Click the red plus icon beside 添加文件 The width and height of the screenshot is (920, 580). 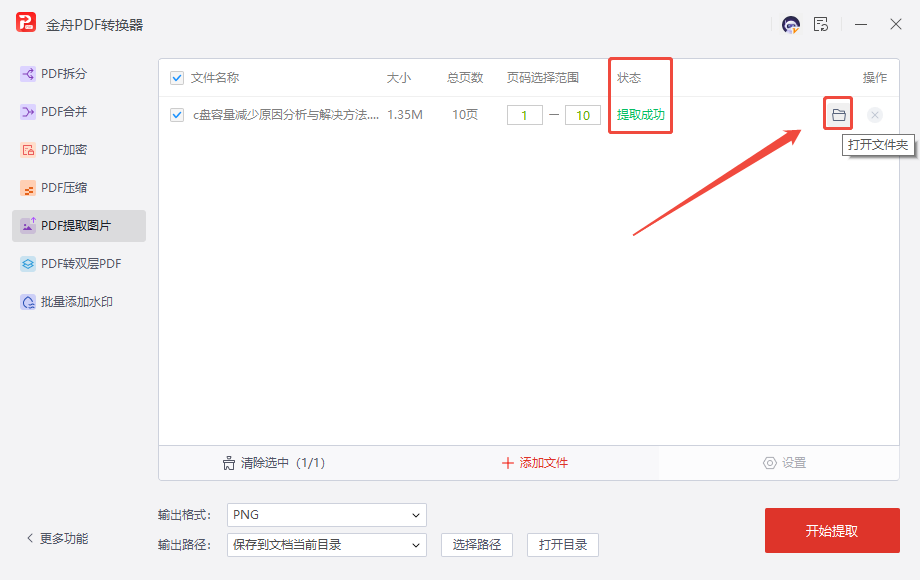coord(508,463)
